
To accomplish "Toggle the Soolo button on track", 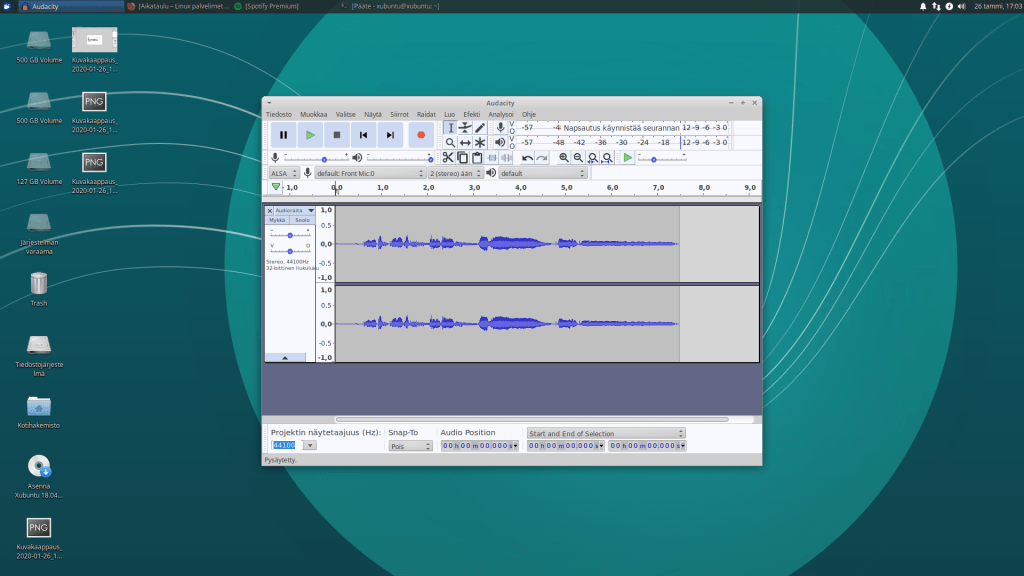I will click(302, 220).
